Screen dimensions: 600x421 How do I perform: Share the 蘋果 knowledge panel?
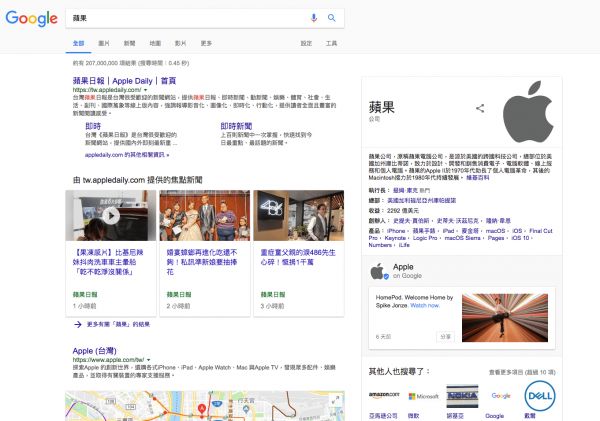coord(480,108)
